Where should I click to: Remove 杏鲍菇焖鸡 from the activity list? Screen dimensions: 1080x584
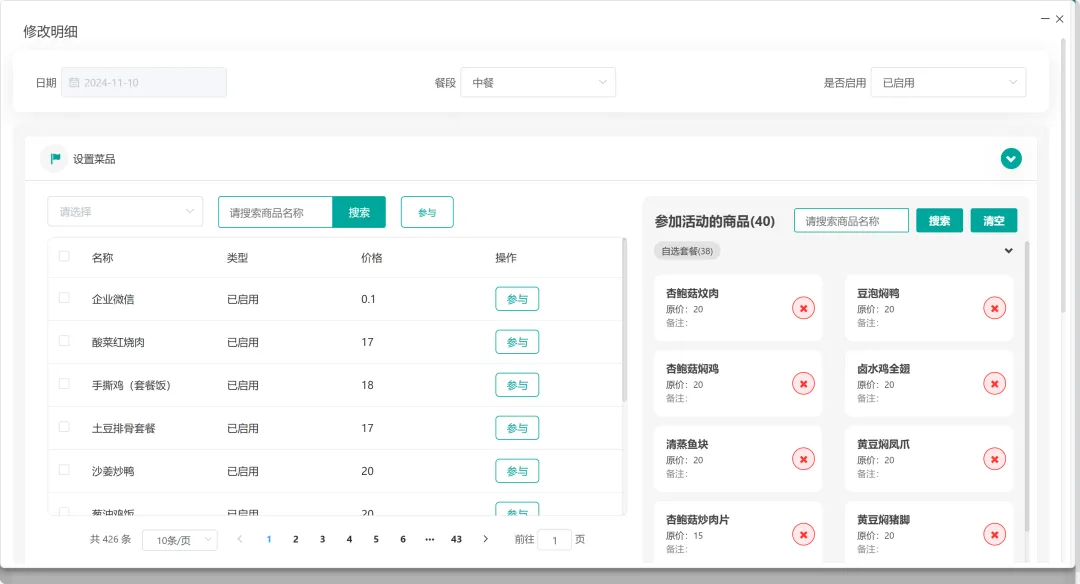[803, 384]
